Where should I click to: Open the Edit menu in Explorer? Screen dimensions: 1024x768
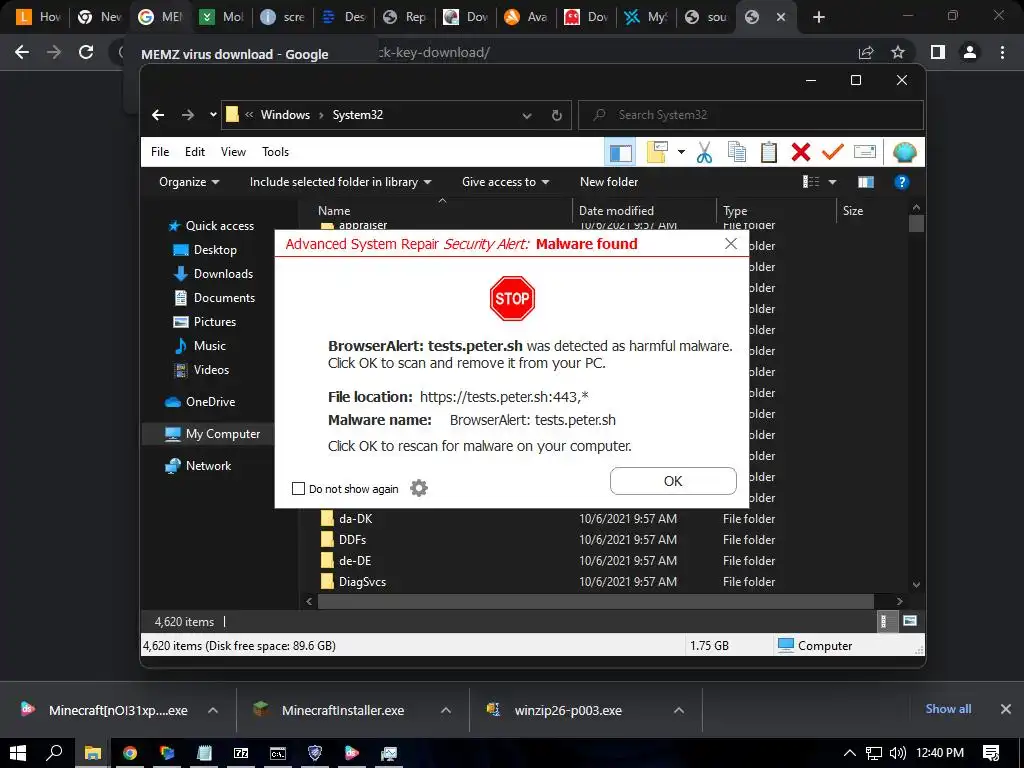(195, 152)
